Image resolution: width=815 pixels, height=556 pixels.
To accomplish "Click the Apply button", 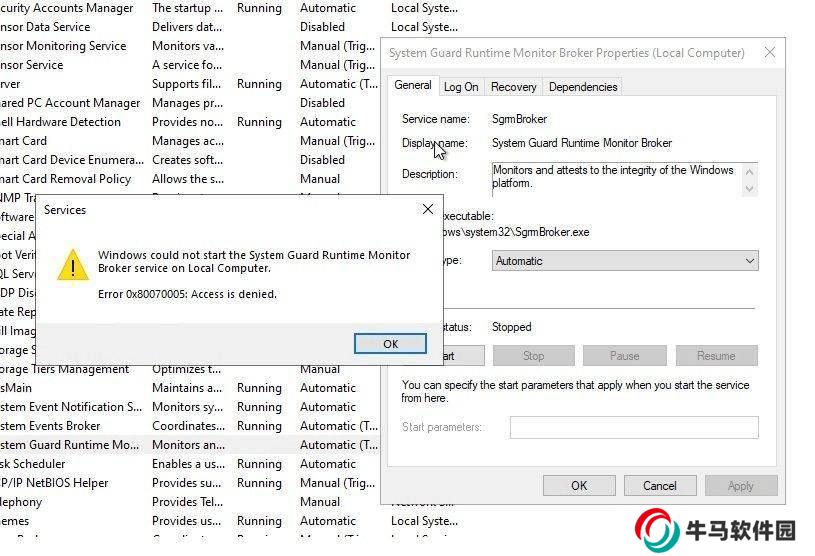I will [740, 486].
